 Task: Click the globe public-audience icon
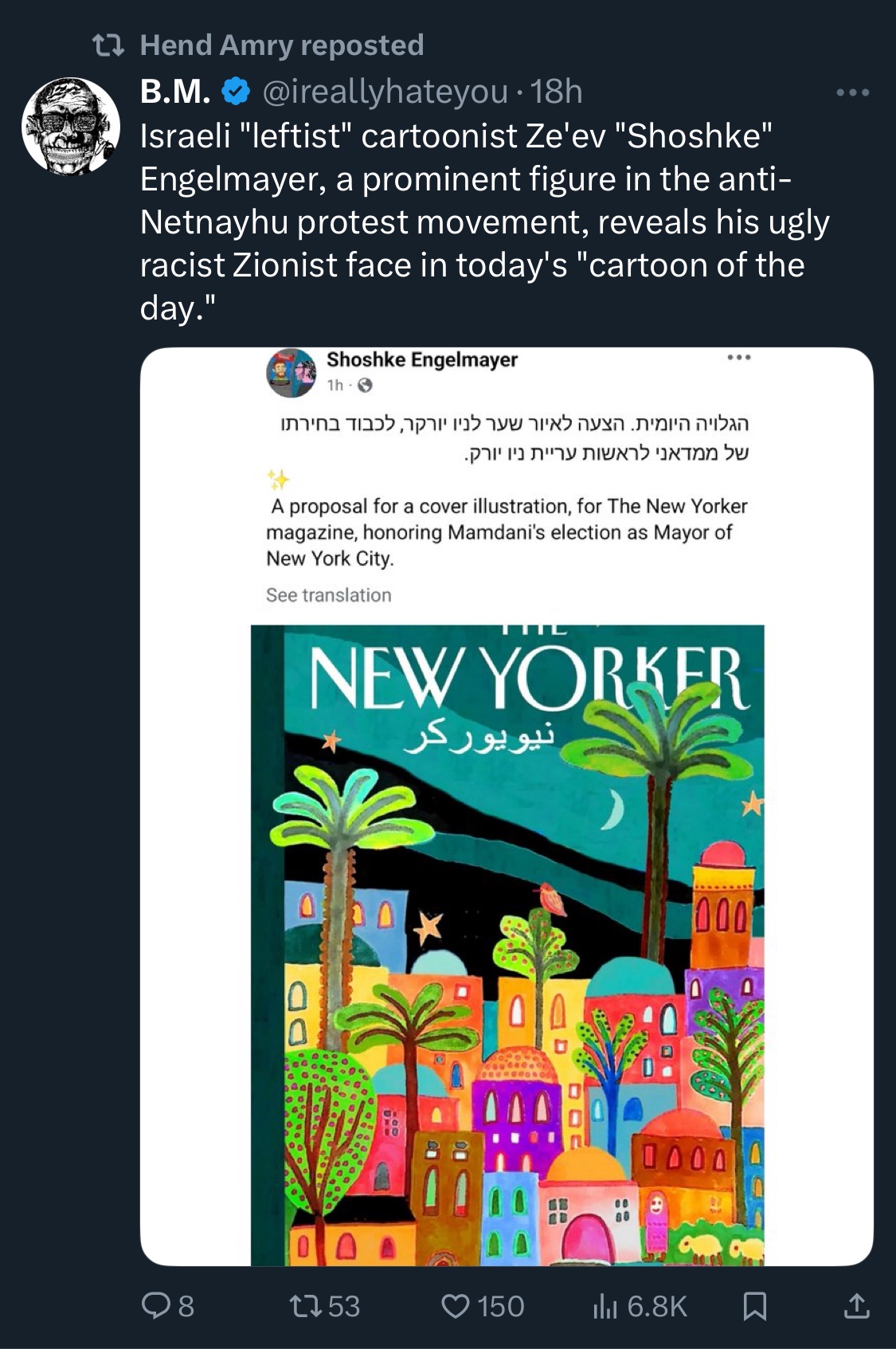click(x=365, y=386)
